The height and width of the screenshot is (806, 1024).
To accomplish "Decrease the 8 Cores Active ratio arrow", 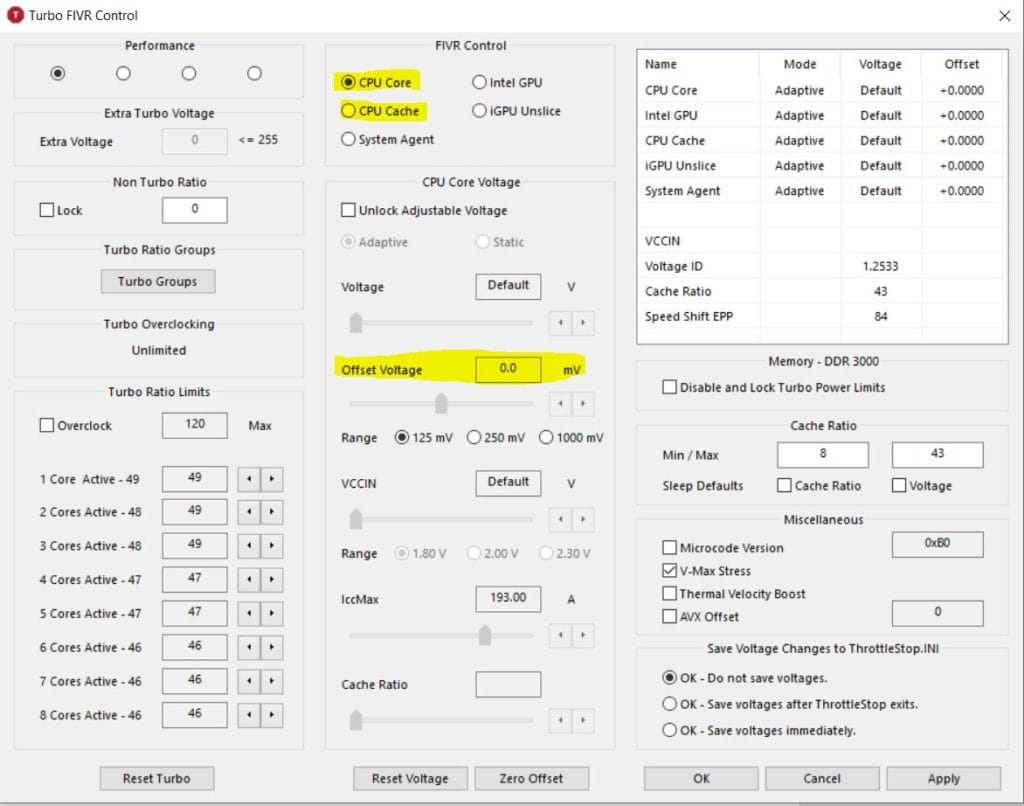I will click(249, 715).
